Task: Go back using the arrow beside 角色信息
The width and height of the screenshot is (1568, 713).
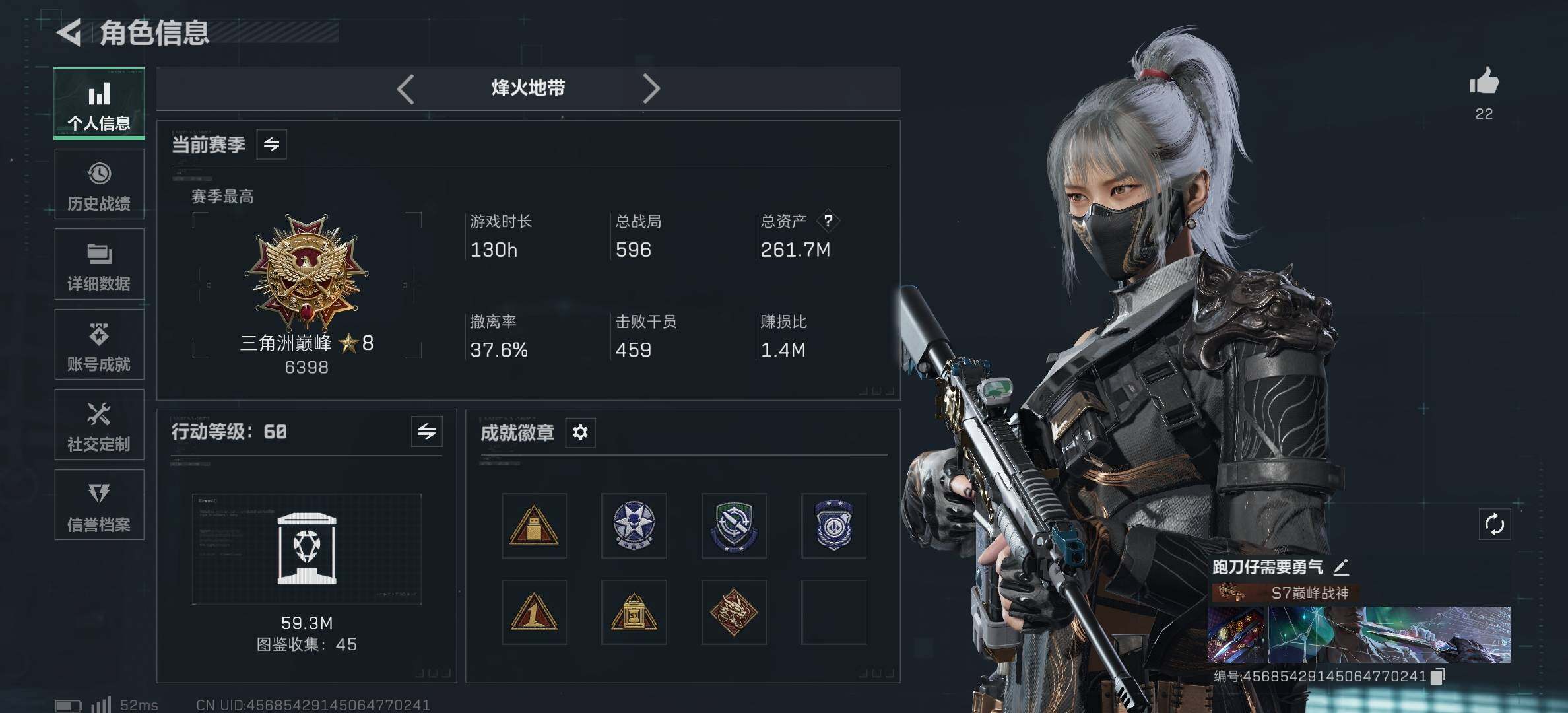Action: click(x=69, y=32)
